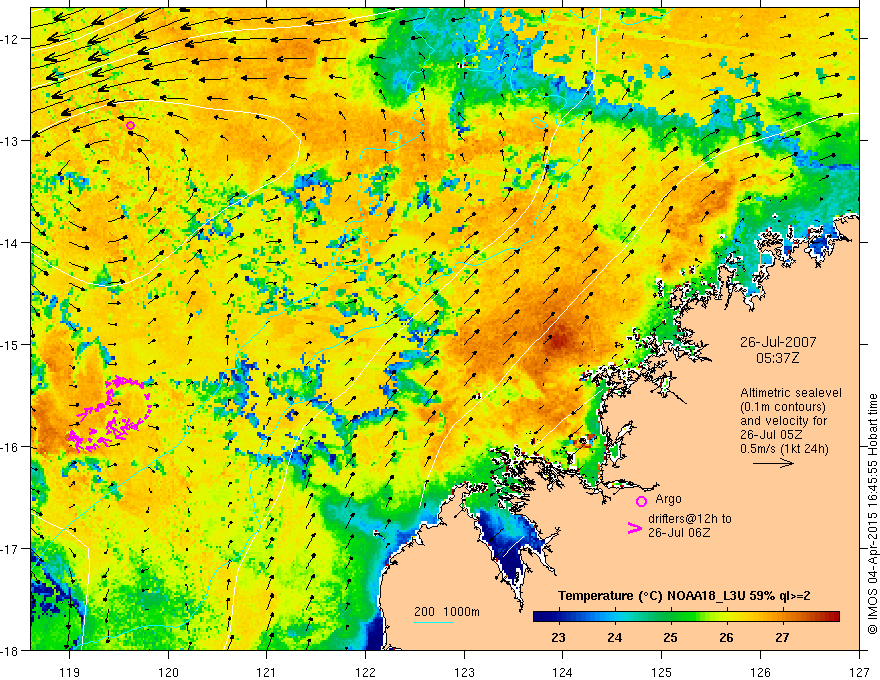The image size is (880, 680).
Task: Click the longitude axis label 124
Action: click(563, 672)
